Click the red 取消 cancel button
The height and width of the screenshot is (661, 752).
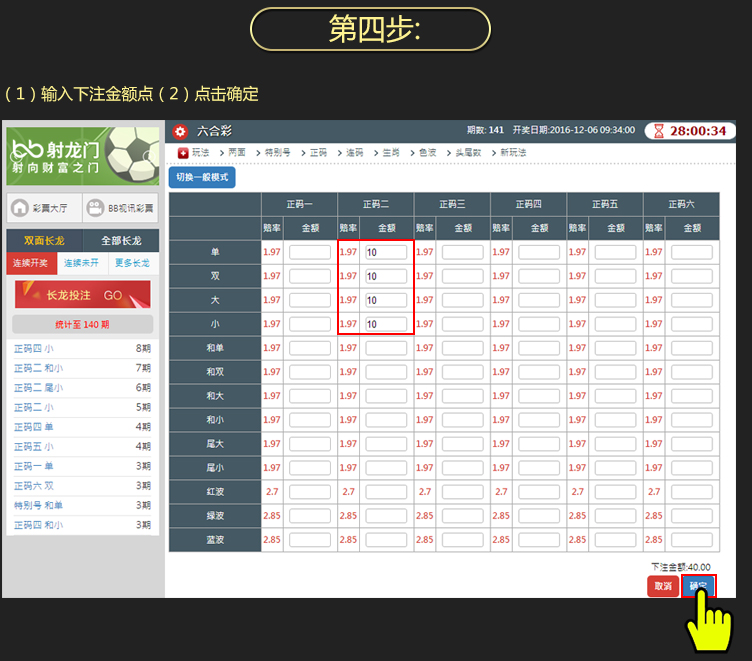tap(662, 586)
